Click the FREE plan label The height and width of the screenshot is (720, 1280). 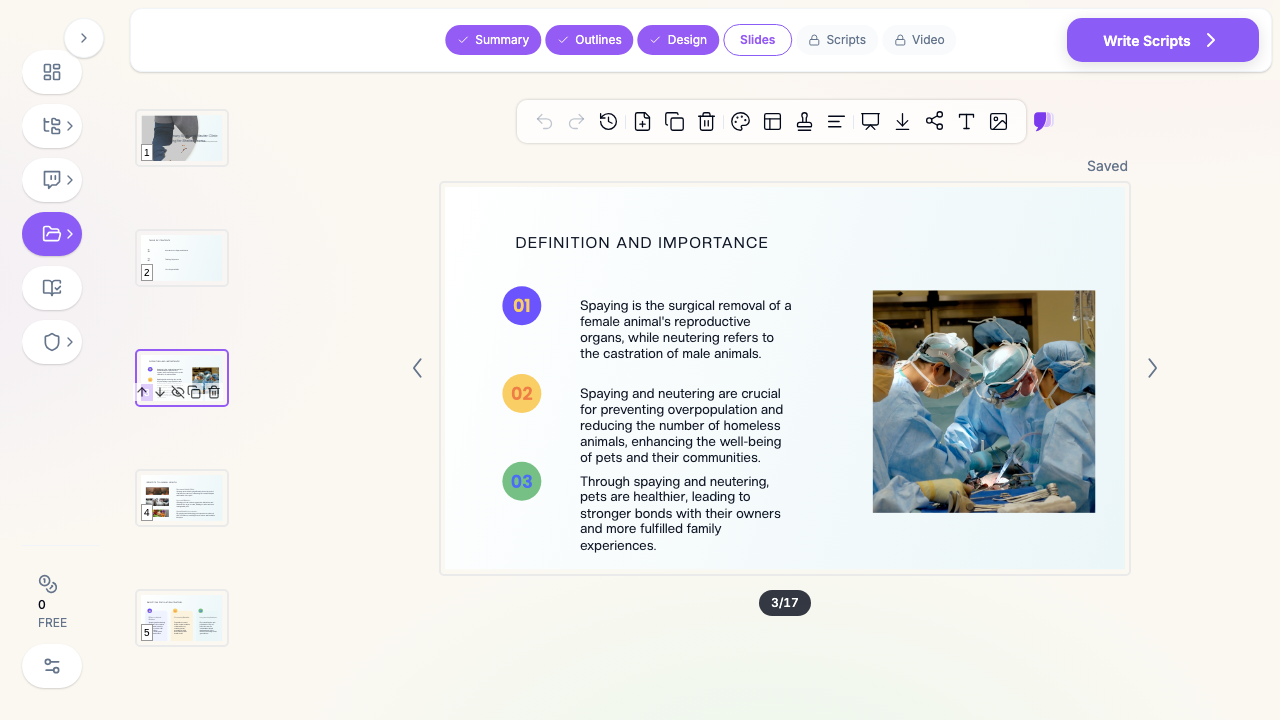(52, 622)
